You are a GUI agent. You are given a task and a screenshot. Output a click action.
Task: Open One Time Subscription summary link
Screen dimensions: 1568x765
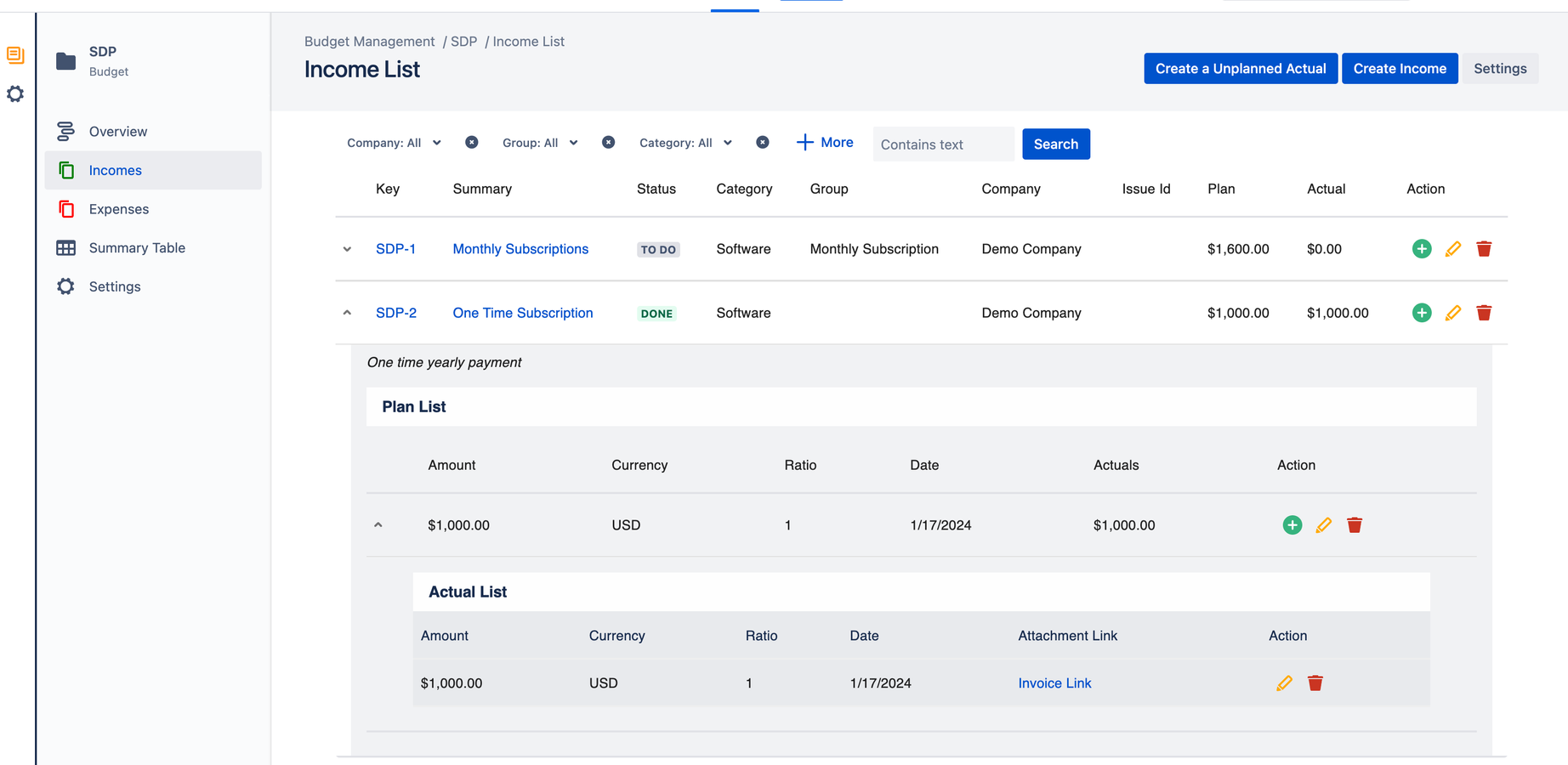tap(523, 313)
